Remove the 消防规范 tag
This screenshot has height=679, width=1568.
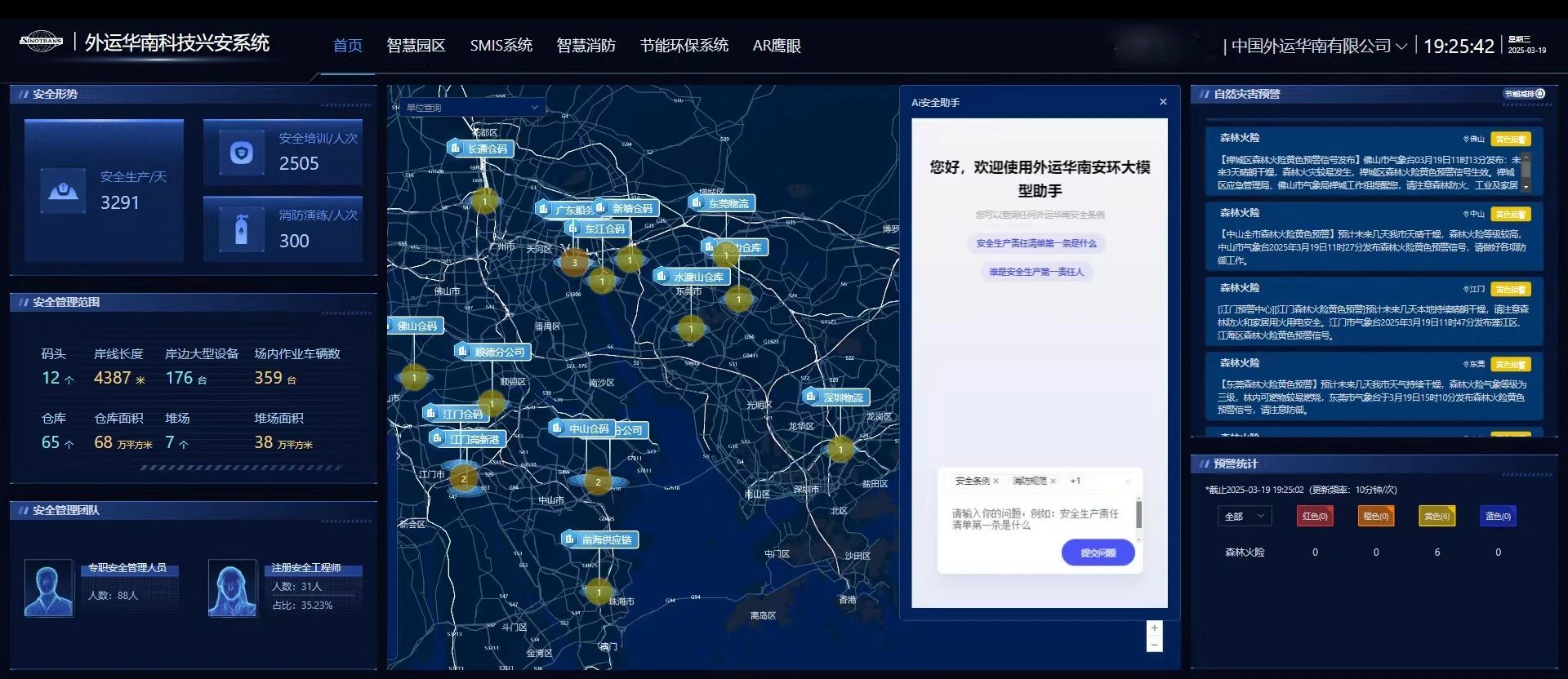tap(1053, 482)
